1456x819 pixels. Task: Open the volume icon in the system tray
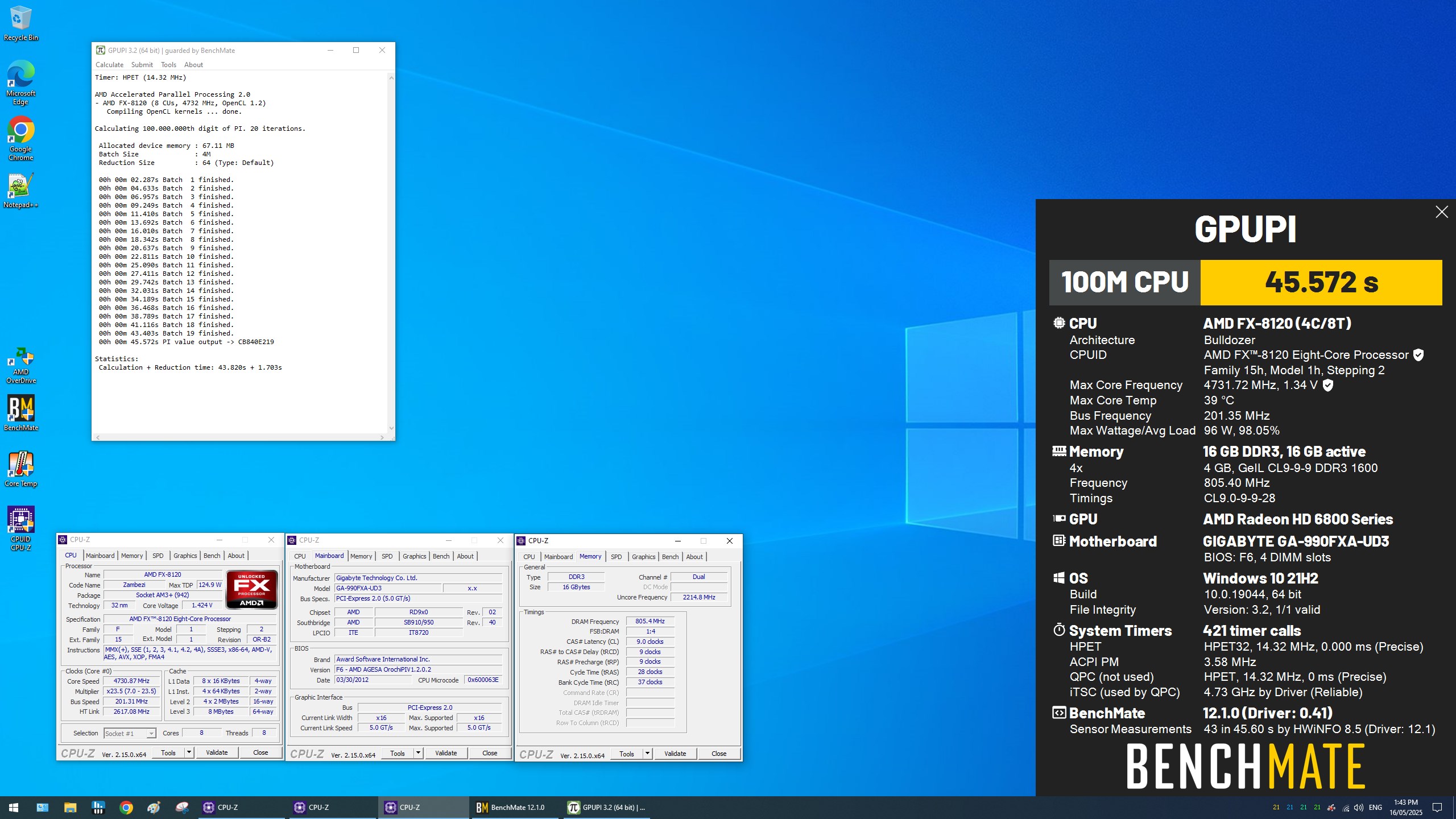1359,808
